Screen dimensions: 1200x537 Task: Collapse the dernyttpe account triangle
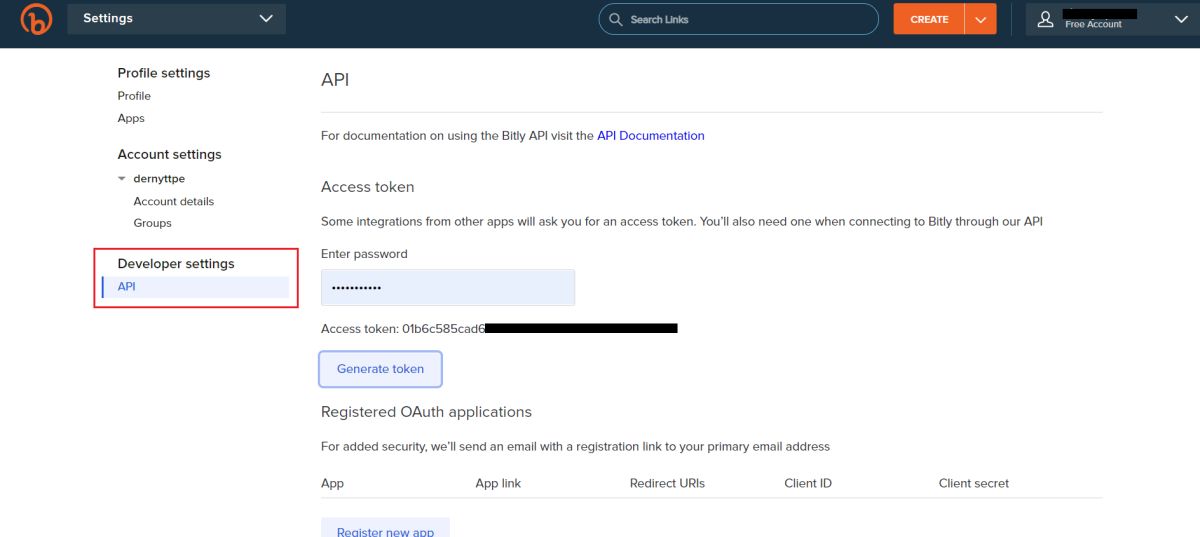pyautogui.click(x=122, y=179)
